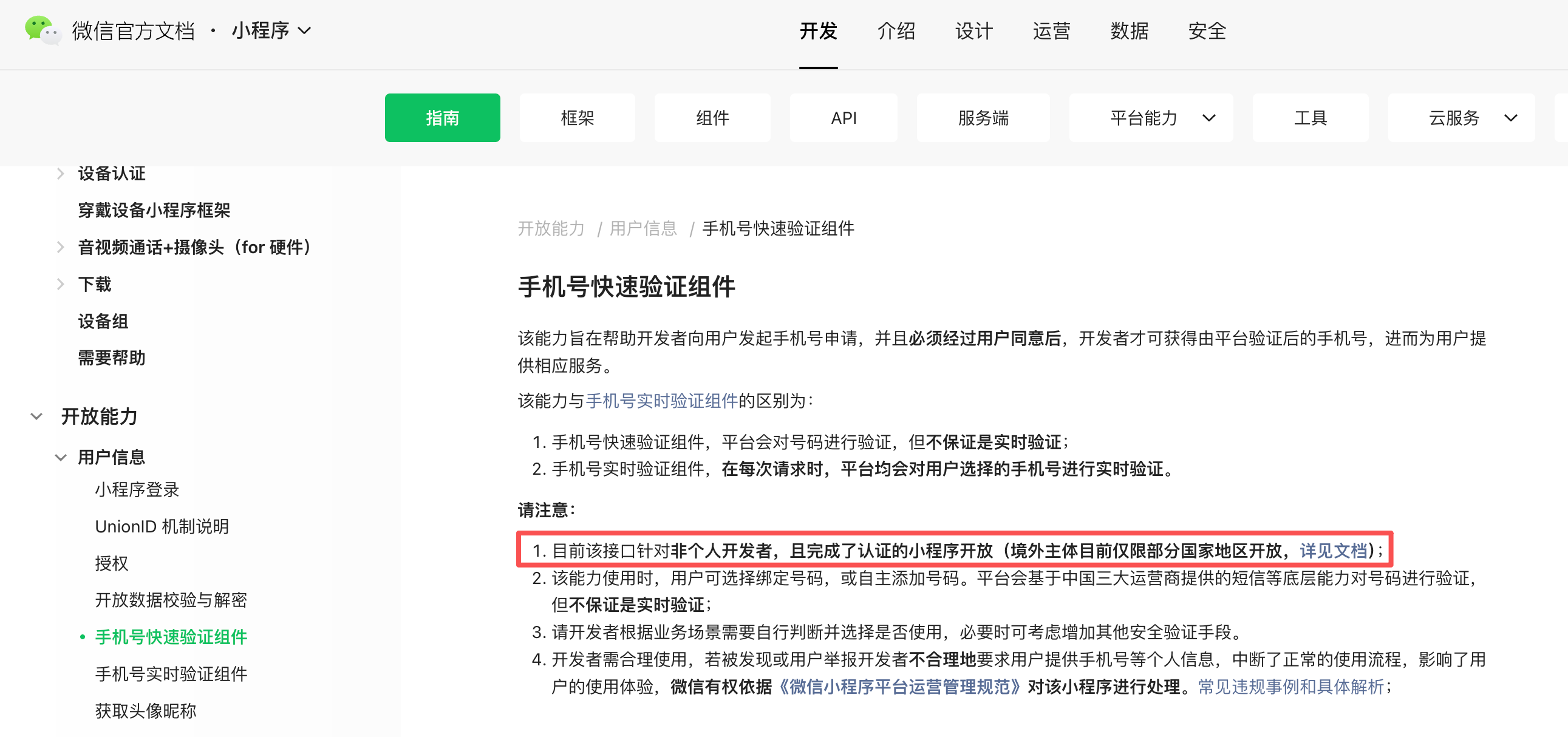Open 获取头像昵称 sidebar item
1568x737 pixels.
click(x=146, y=711)
